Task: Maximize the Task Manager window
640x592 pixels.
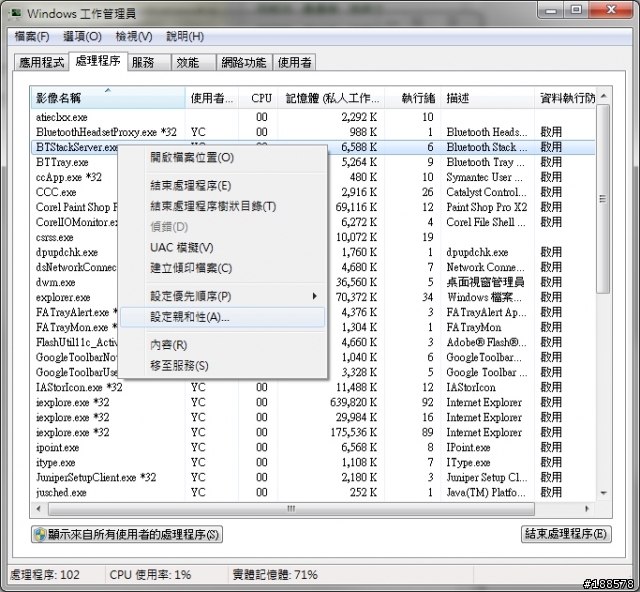Action: pos(576,10)
